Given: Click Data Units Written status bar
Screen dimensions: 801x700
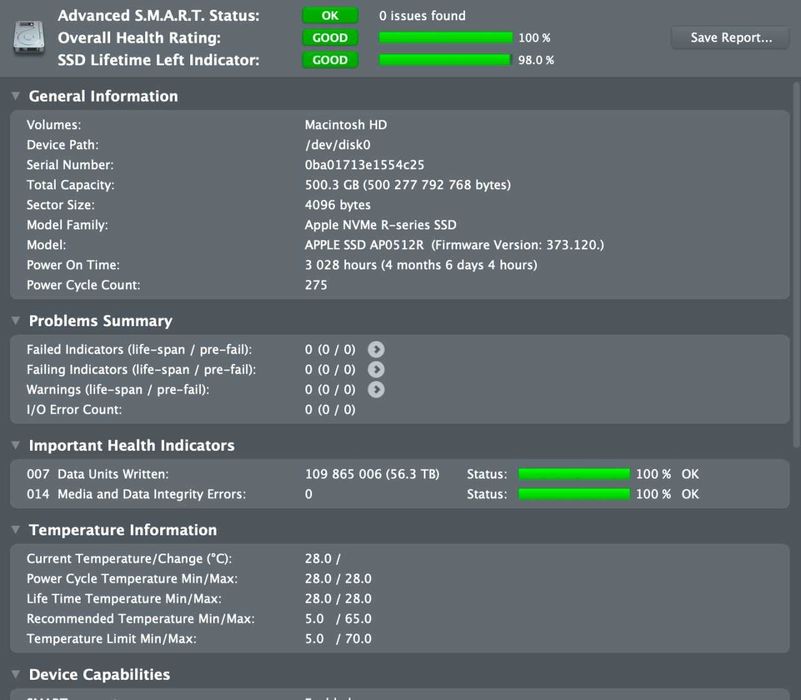Looking at the screenshot, I should tap(574, 474).
